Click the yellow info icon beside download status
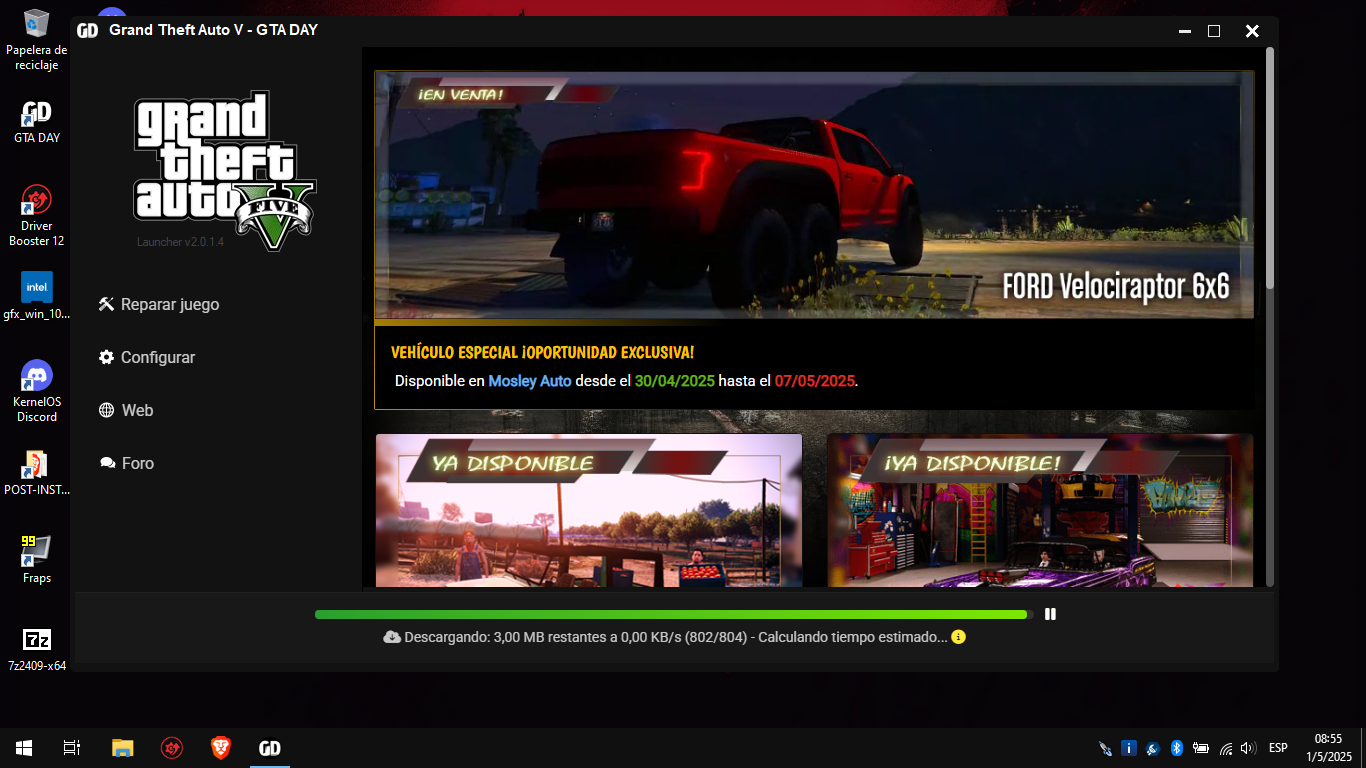1366x768 pixels. point(958,637)
